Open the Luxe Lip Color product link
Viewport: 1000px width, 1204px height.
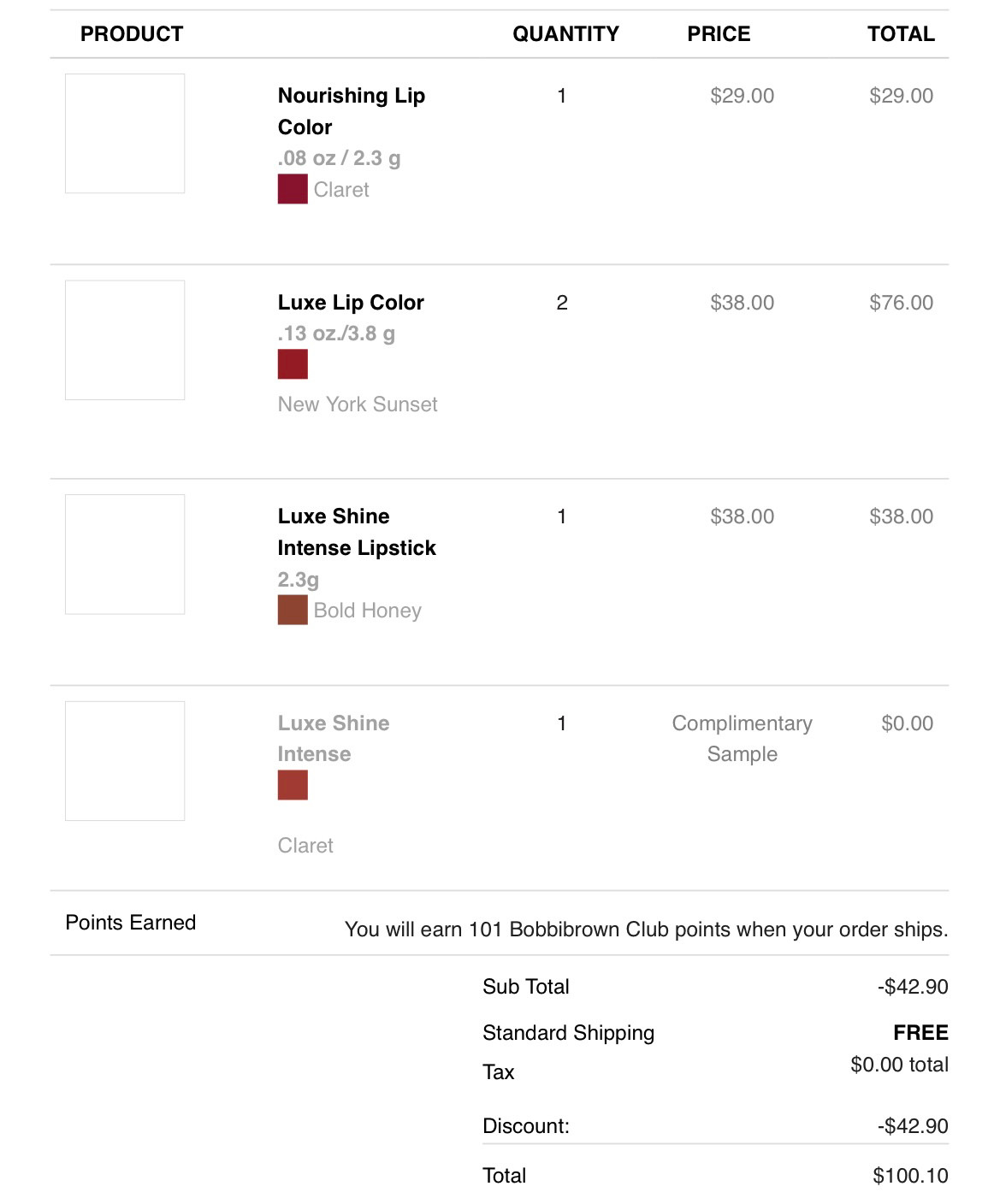(351, 303)
